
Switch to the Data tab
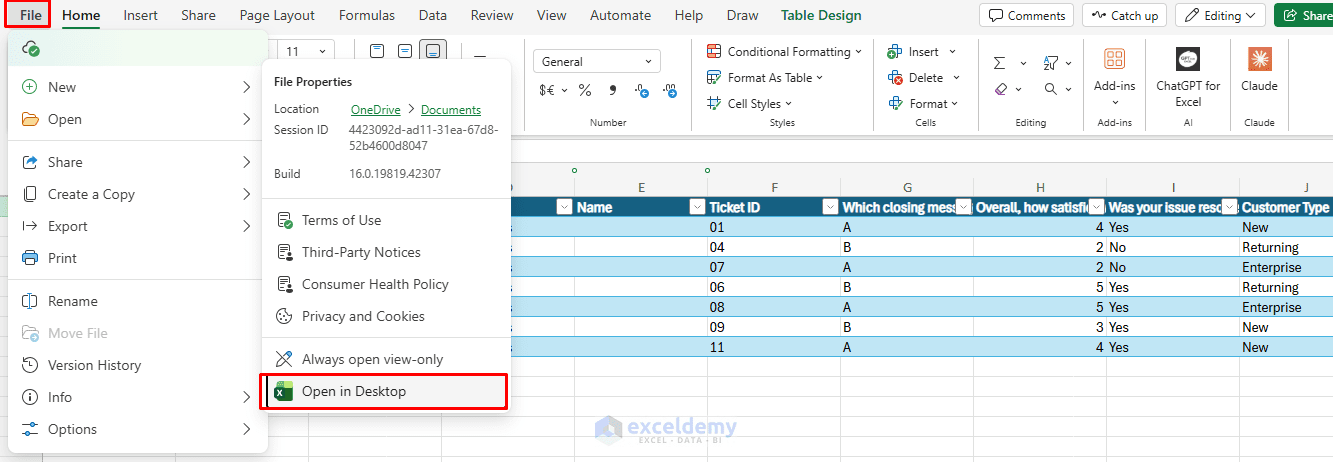[x=433, y=15]
